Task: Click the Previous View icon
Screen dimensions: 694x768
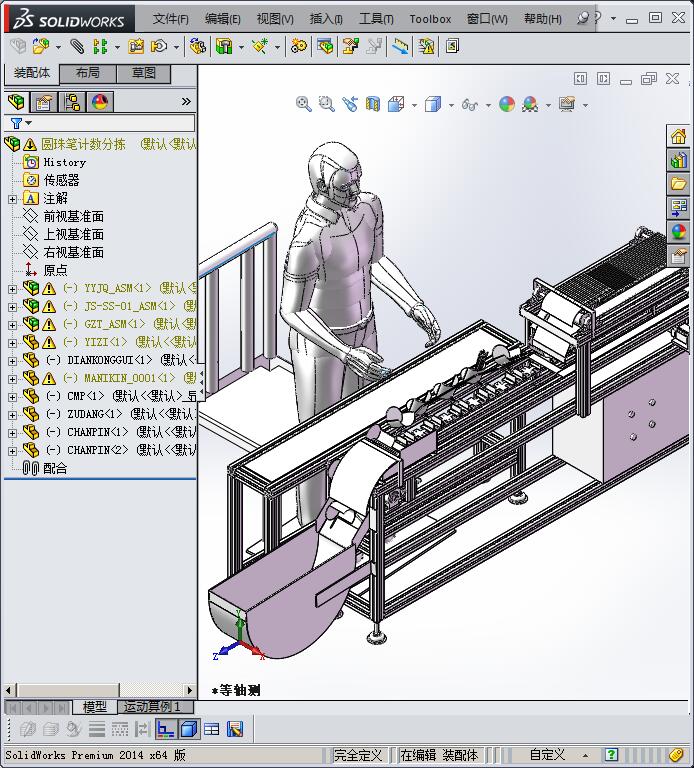Action: pos(350,104)
